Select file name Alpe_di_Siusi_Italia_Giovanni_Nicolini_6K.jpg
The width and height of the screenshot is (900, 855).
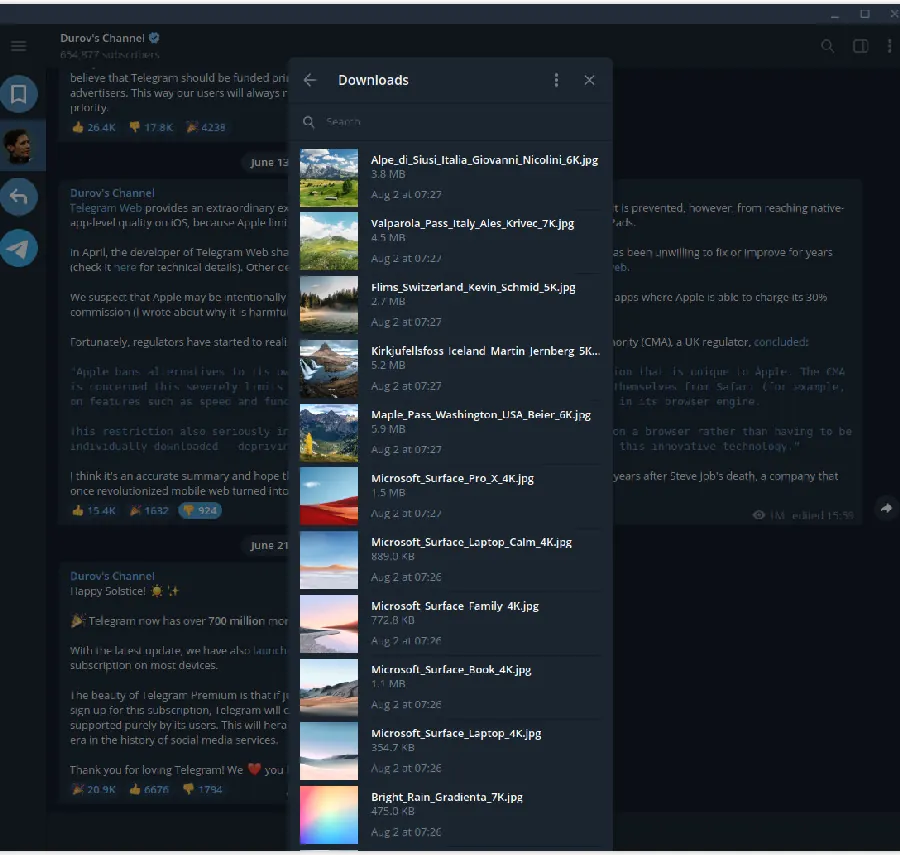[484, 160]
